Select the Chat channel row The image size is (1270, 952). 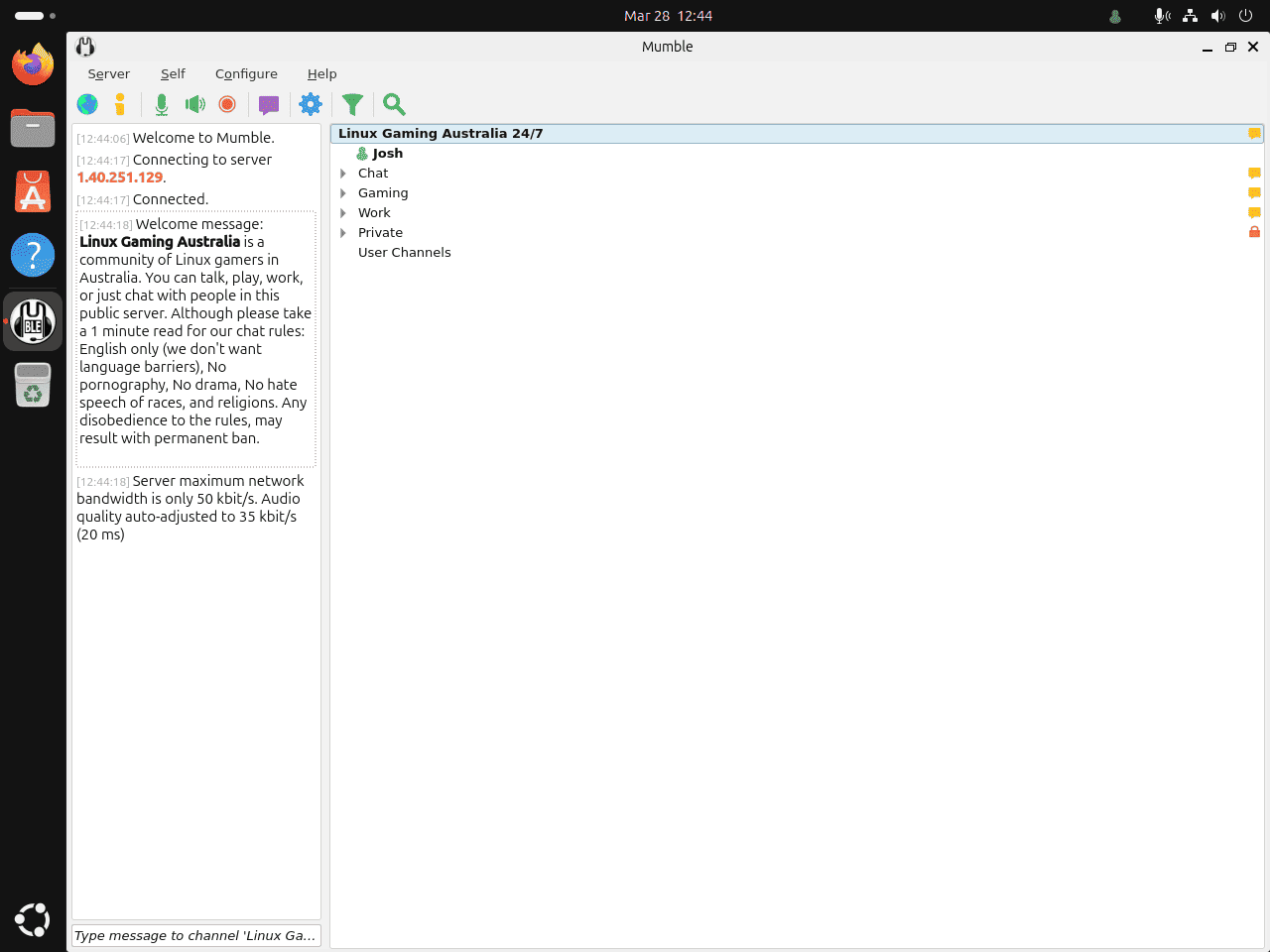click(797, 174)
